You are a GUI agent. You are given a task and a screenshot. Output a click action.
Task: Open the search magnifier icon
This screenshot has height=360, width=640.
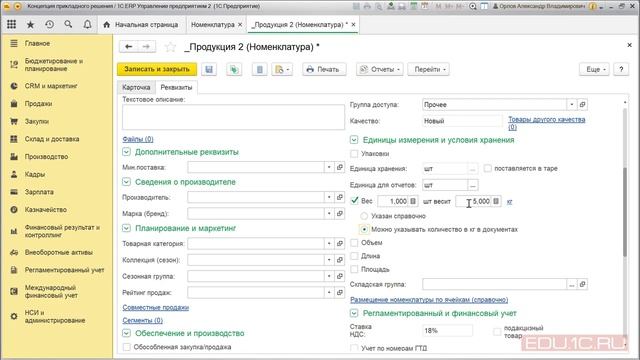68,24
